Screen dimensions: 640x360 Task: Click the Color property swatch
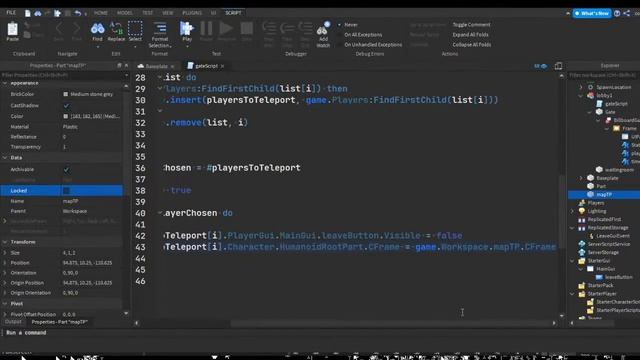(66, 116)
